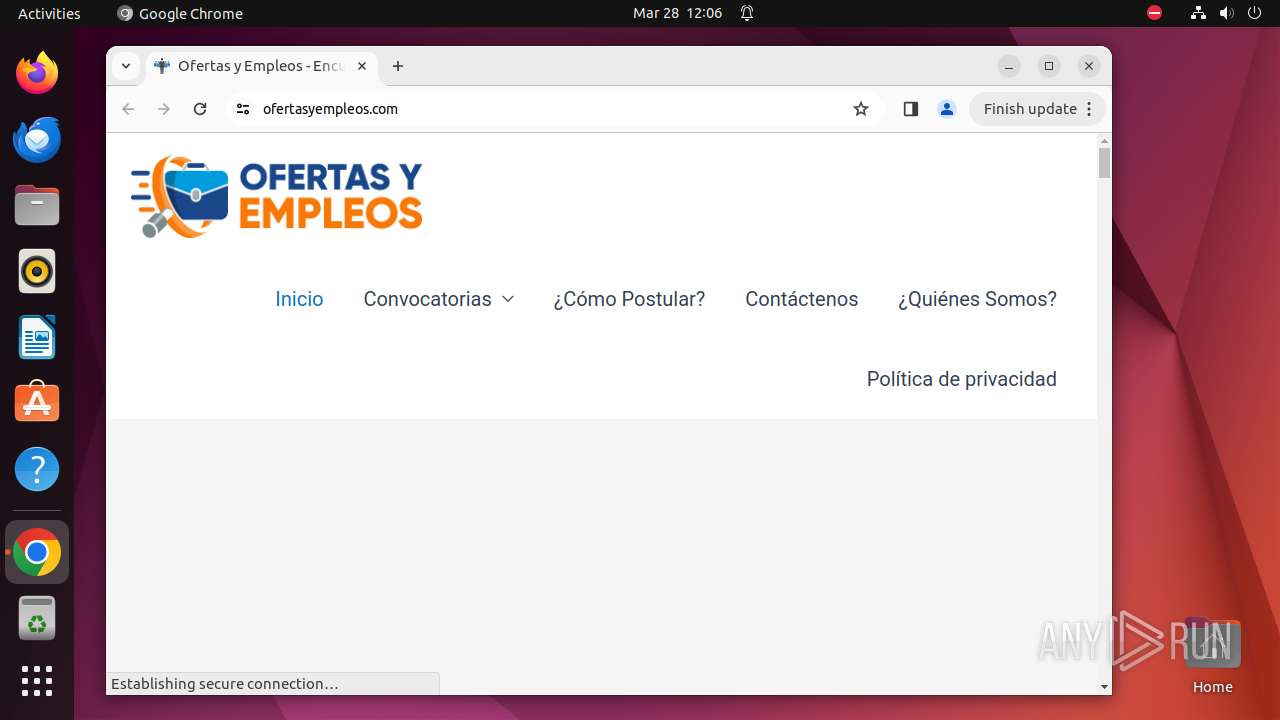Open the Chrome profile avatar
The width and height of the screenshot is (1280, 720).
(947, 109)
